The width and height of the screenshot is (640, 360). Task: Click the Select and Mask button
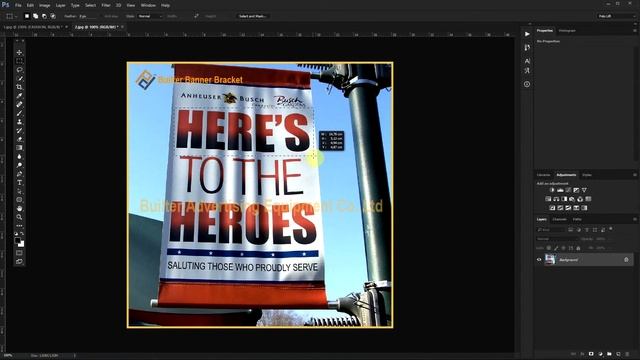click(x=252, y=16)
